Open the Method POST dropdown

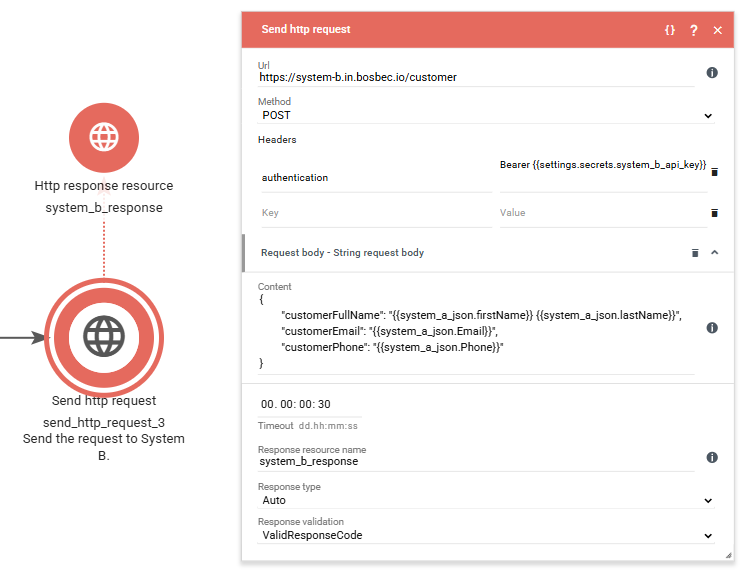click(486, 116)
